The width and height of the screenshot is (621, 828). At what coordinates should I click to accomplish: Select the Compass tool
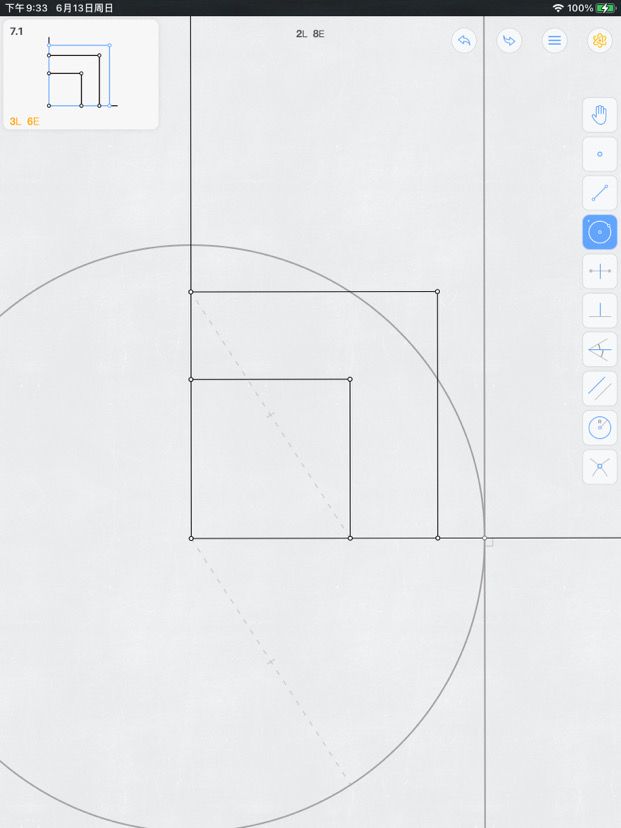599,428
